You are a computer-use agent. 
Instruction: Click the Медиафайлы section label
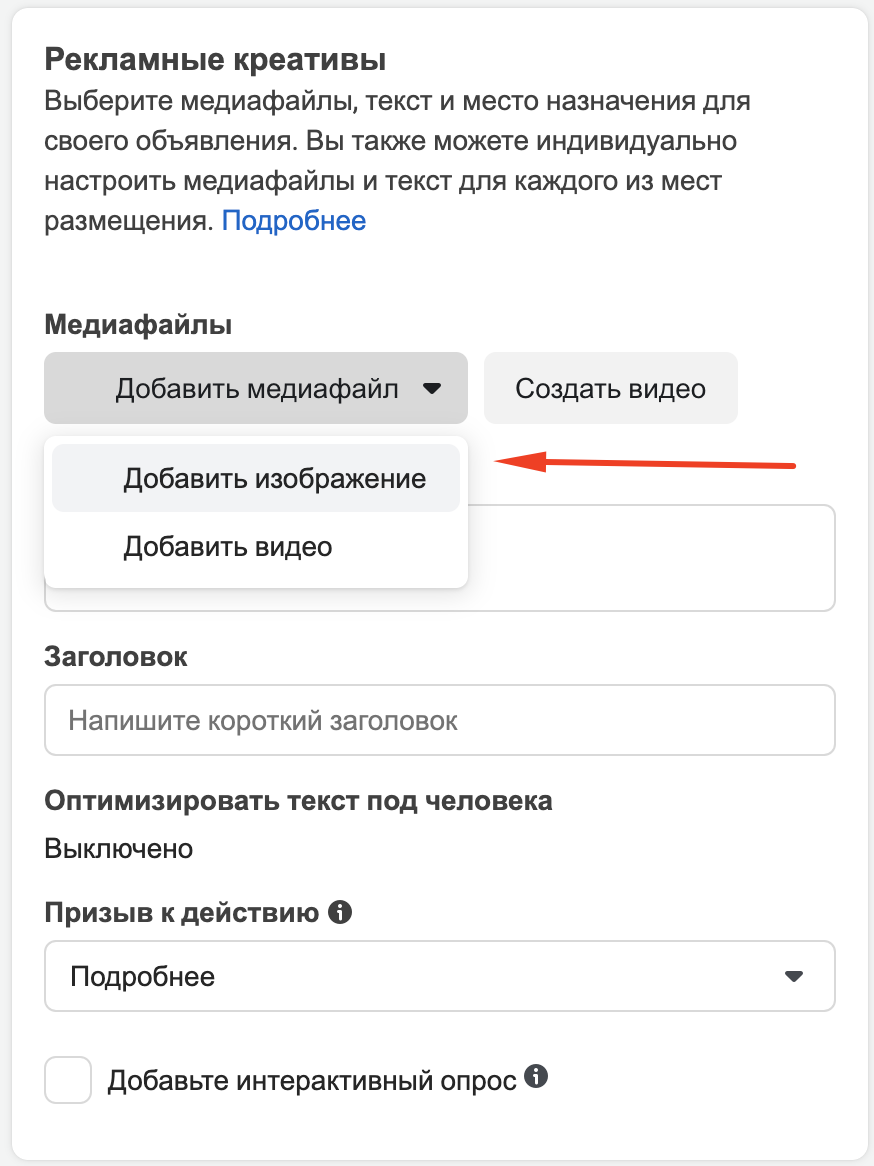coord(138,325)
